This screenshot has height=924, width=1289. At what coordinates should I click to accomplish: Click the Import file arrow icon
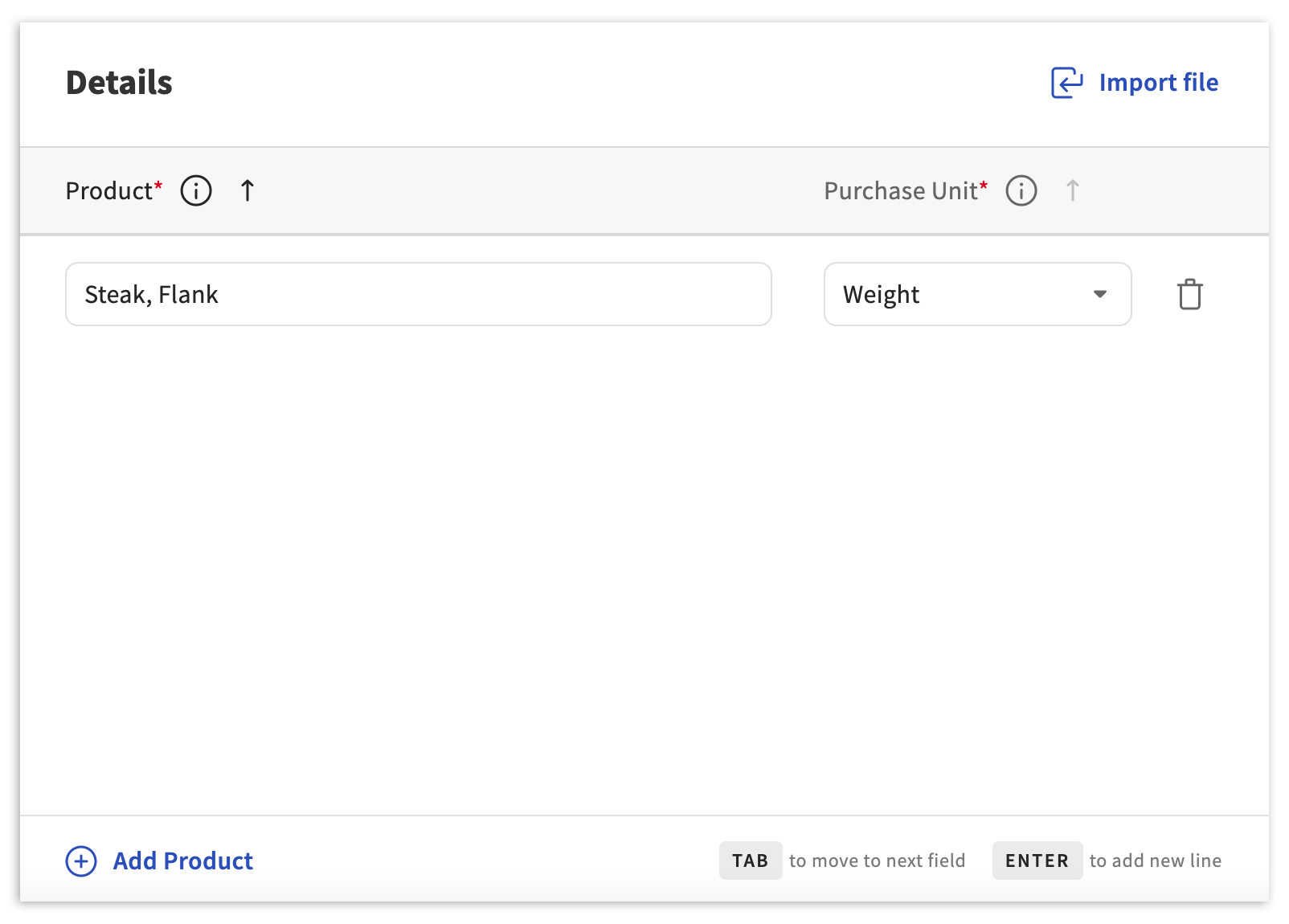pos(1065,82)
